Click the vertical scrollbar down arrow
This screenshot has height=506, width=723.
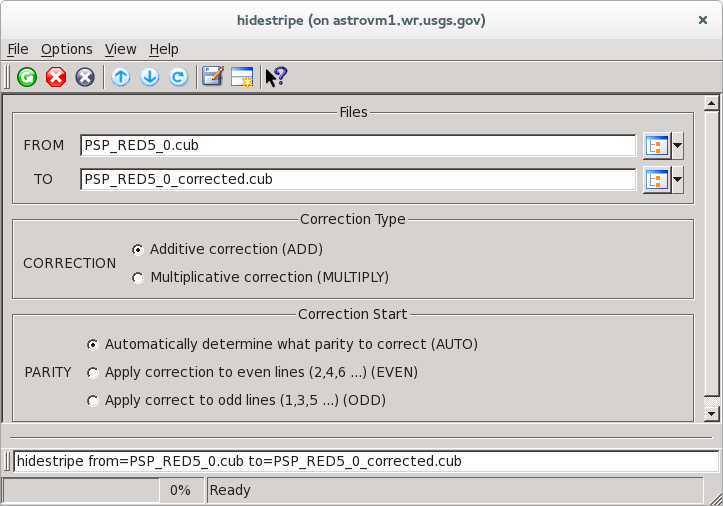click(711, 414)
